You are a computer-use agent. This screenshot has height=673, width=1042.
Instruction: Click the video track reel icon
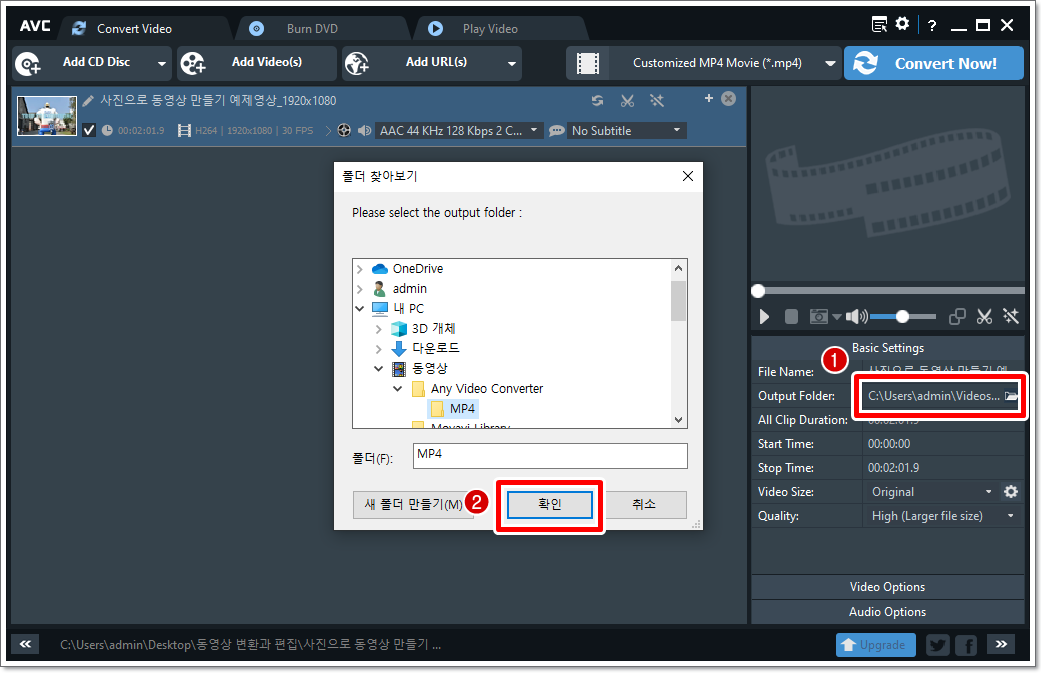pos(344,130)
